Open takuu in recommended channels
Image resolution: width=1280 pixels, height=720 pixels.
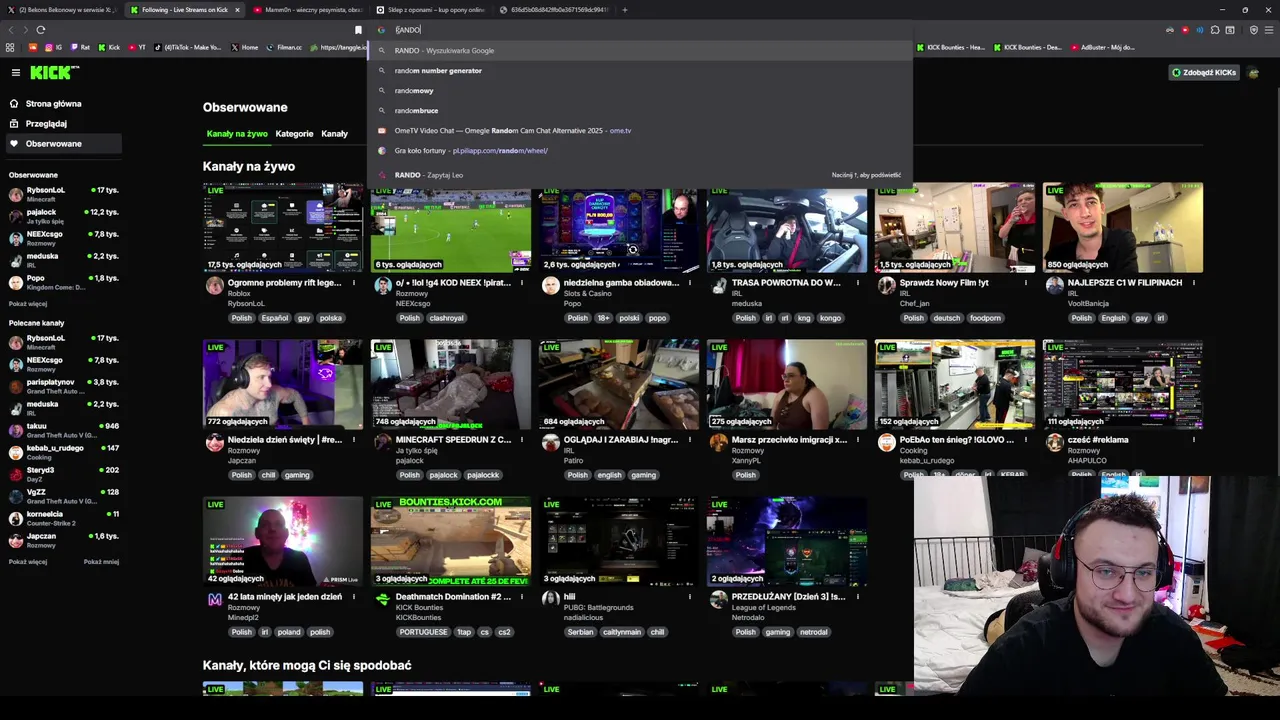click(62, 430)
